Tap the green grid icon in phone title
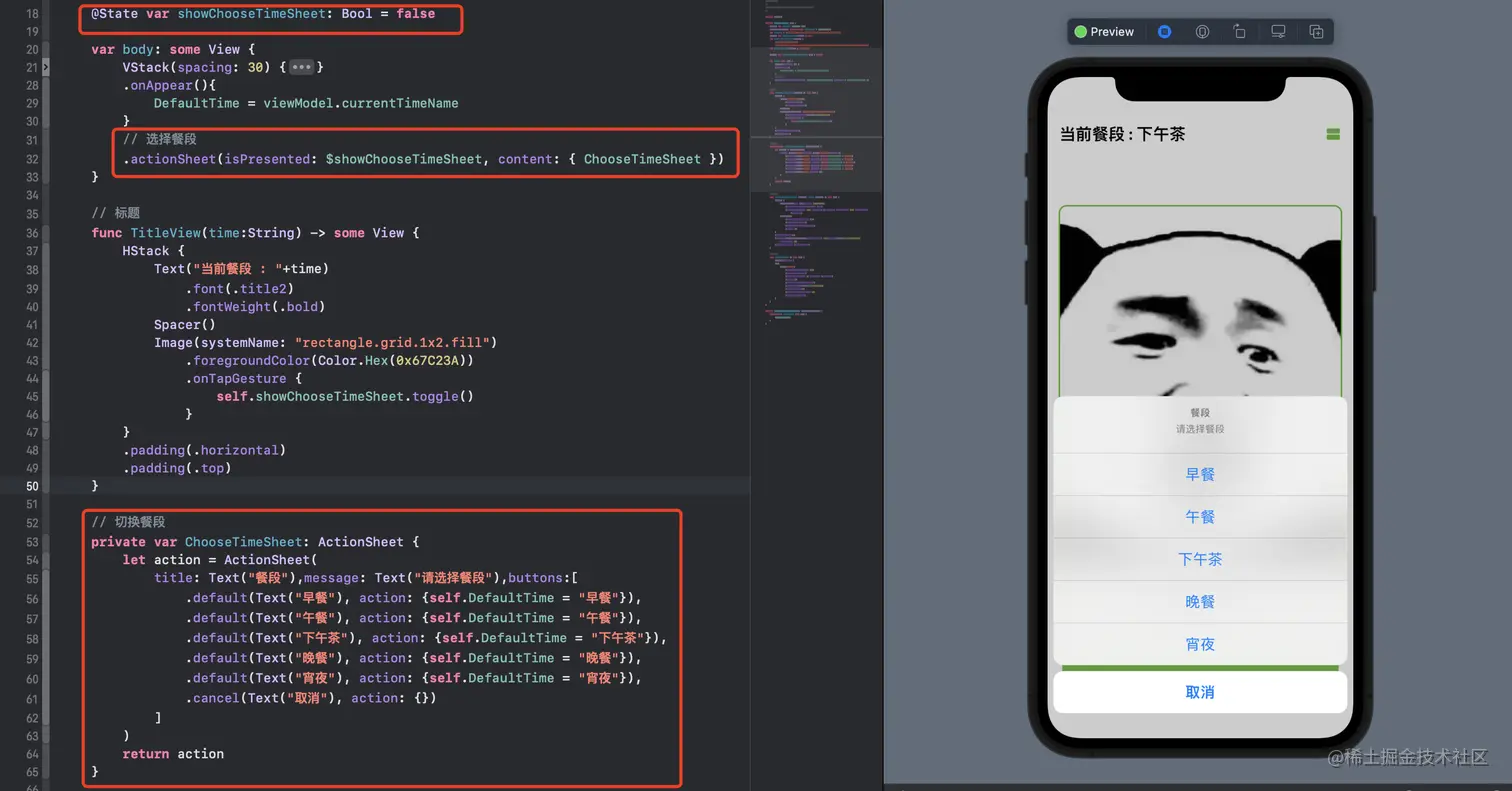This screenshot has height=791, width=1512. click(1332, 134)
